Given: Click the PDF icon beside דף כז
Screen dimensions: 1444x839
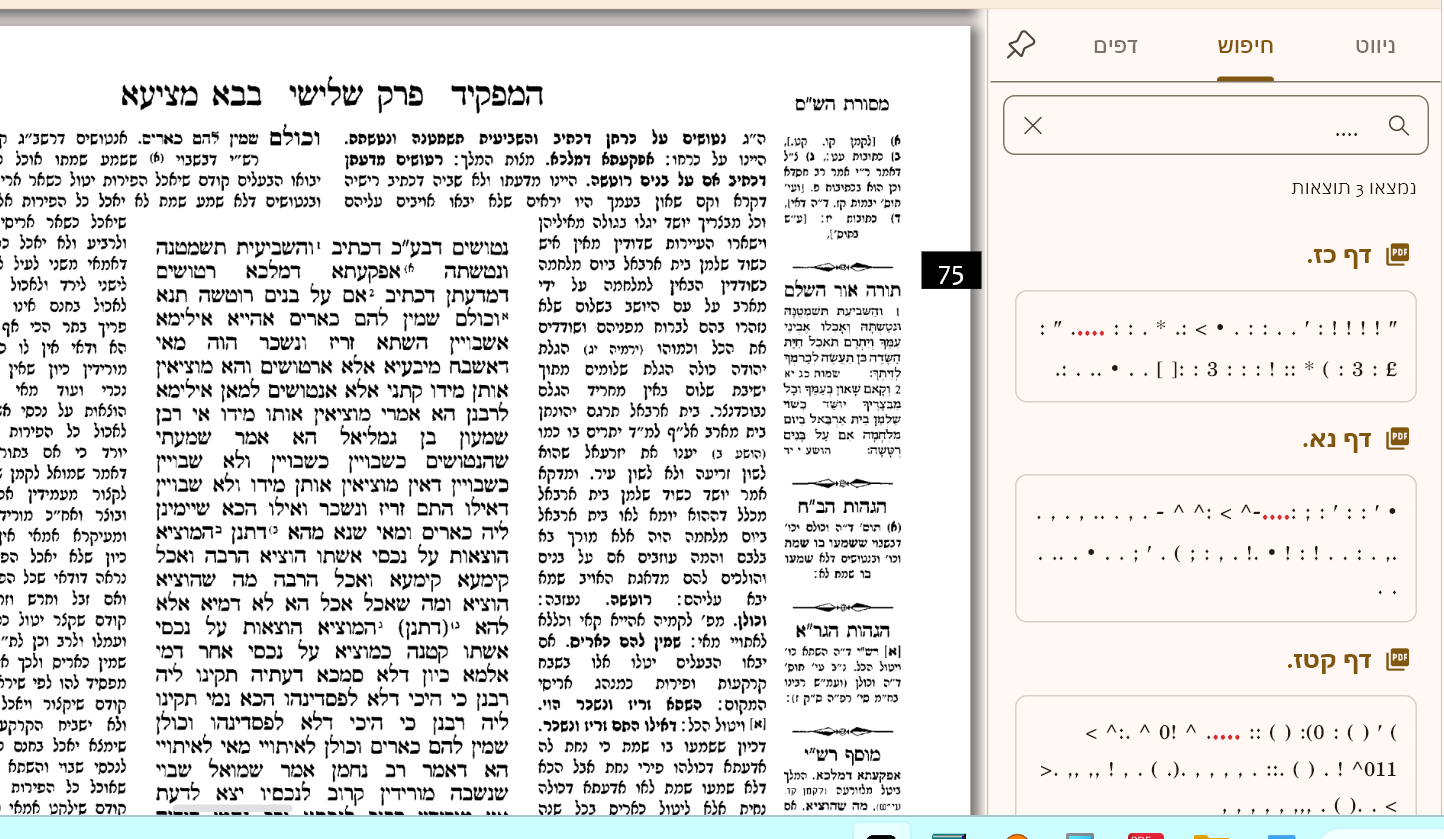Looking at the screenshot, I should (x=1397, y=254).
